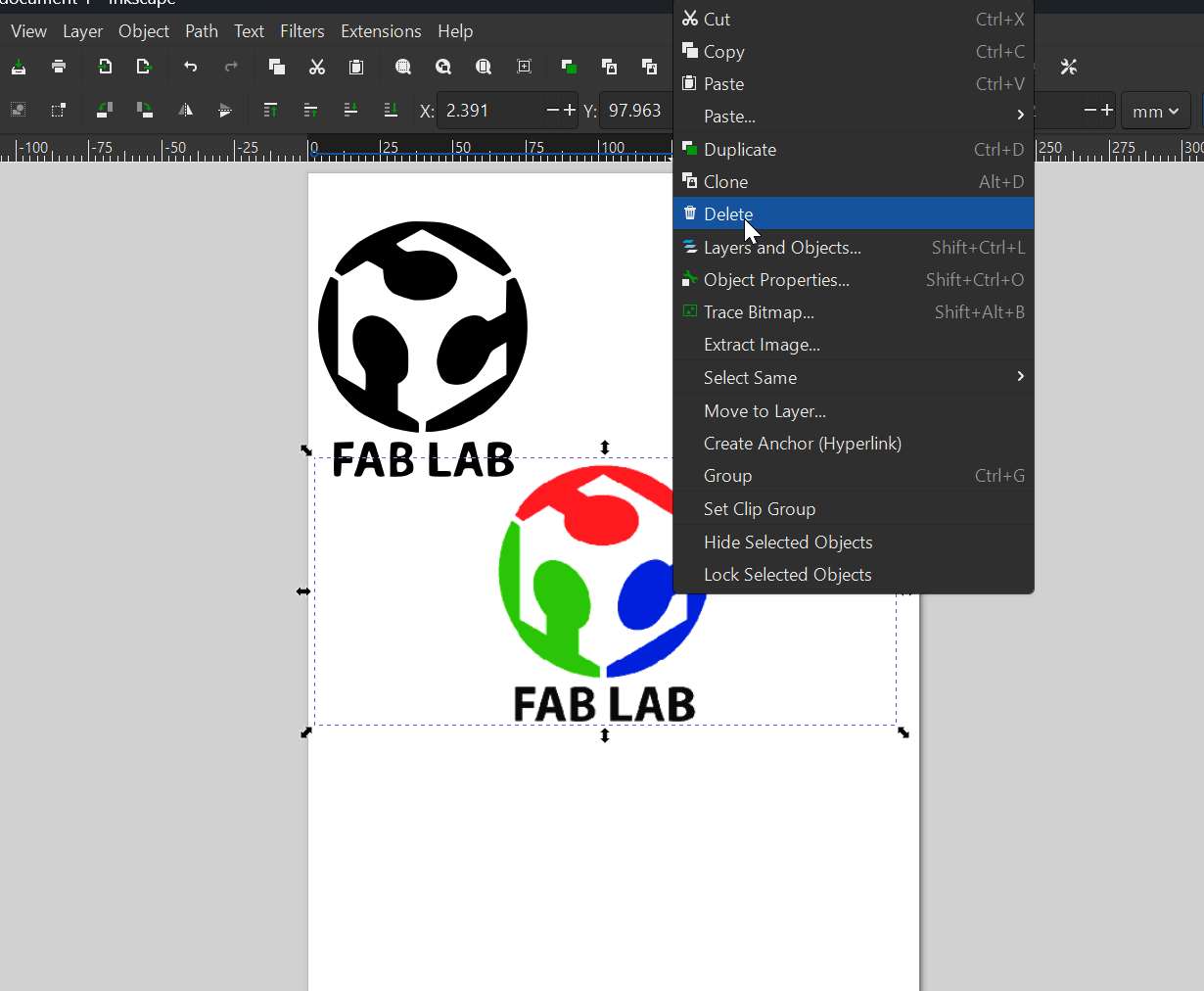The image size is (1204, 991).
Task: Change measurement units via the mm dropdown
Action: click(1155, 111)
